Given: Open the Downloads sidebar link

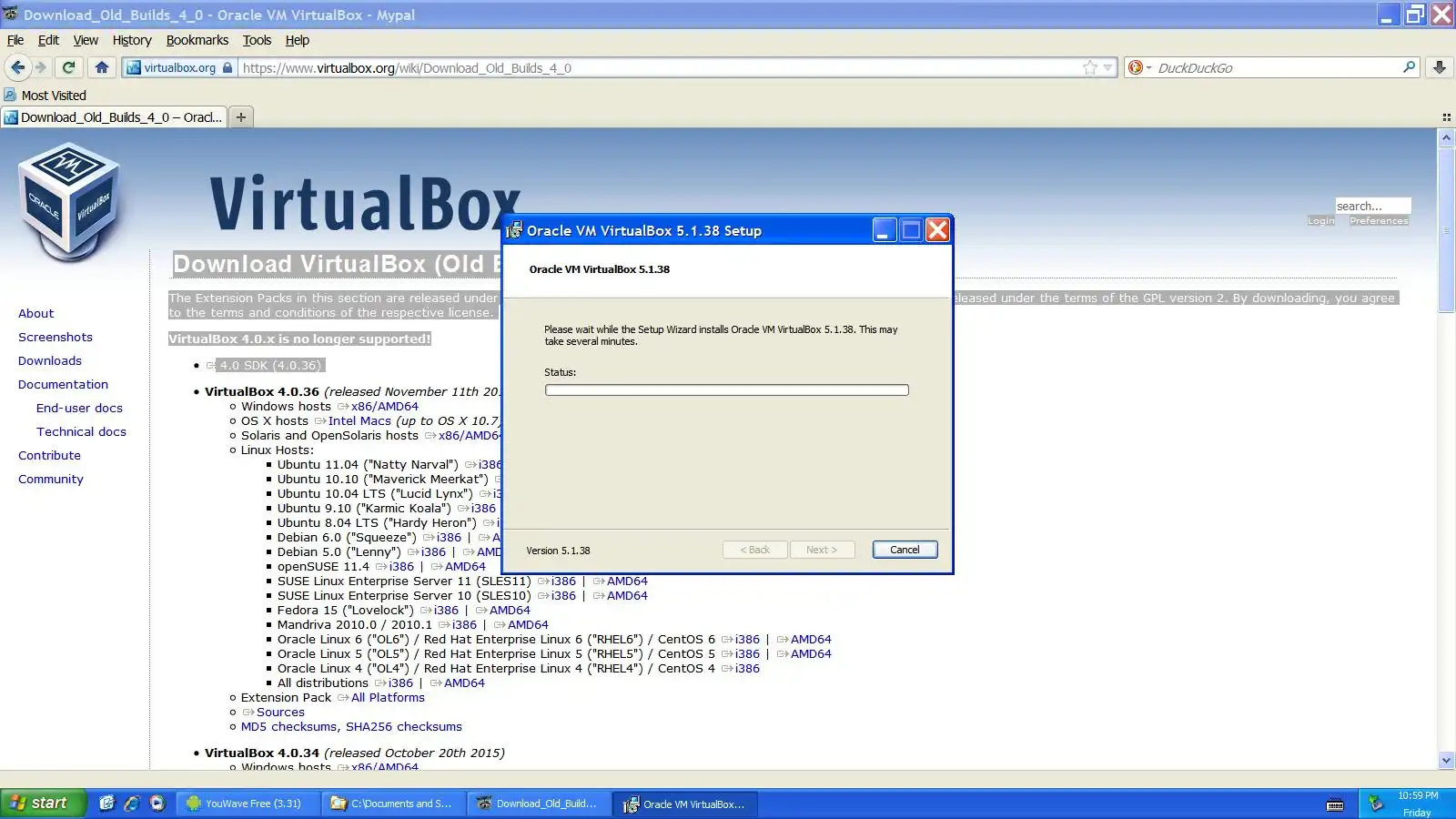Looking at the screenshot, I should tap(50, 360).
